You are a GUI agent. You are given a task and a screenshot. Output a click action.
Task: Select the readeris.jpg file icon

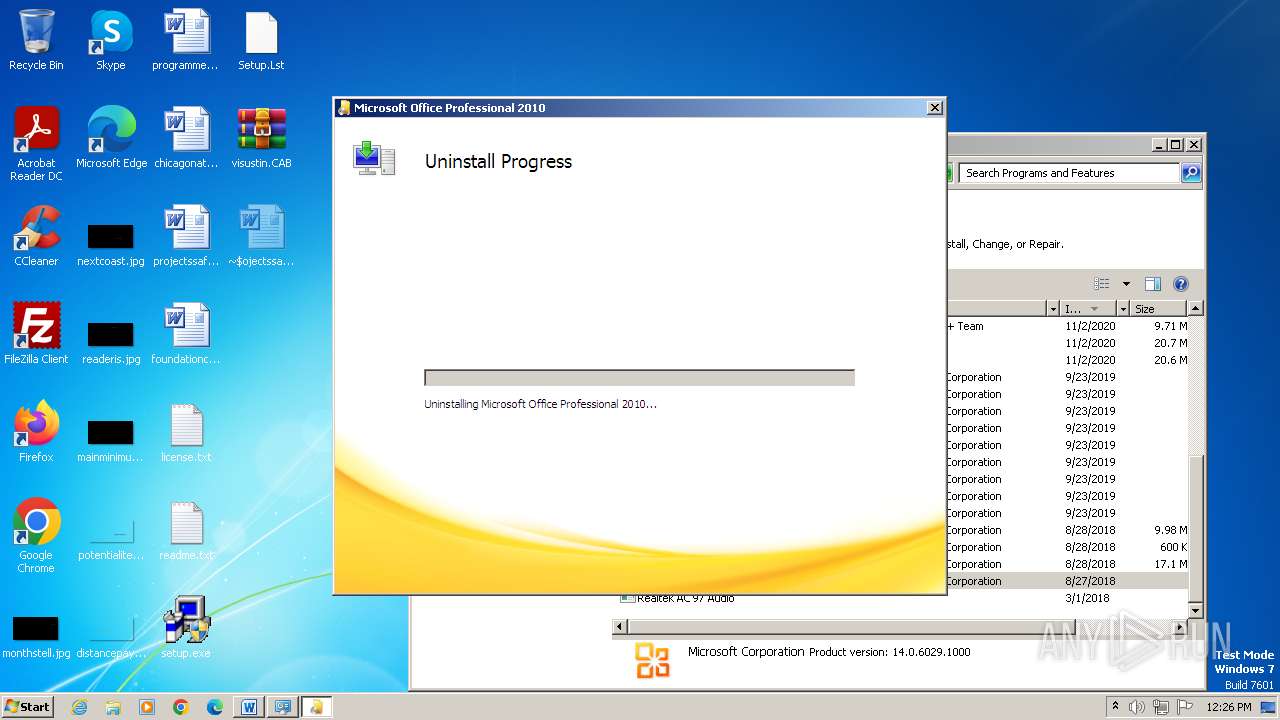pyautogui.click(x=110, y=340)
